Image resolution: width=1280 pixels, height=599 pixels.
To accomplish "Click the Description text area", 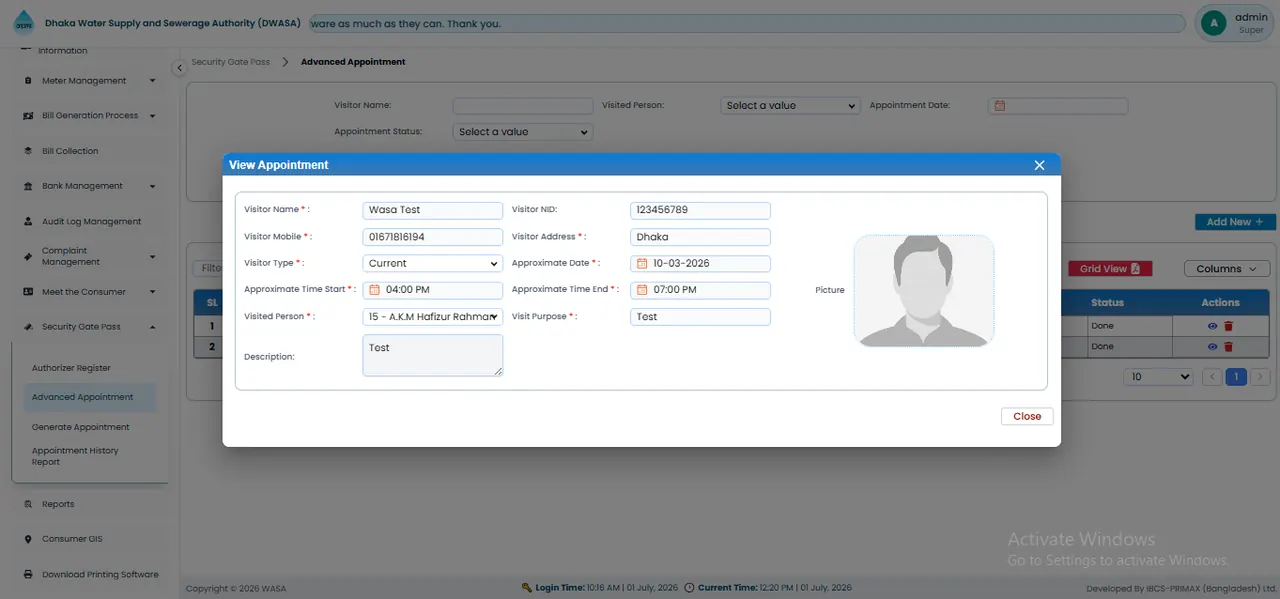I will 433,356.
